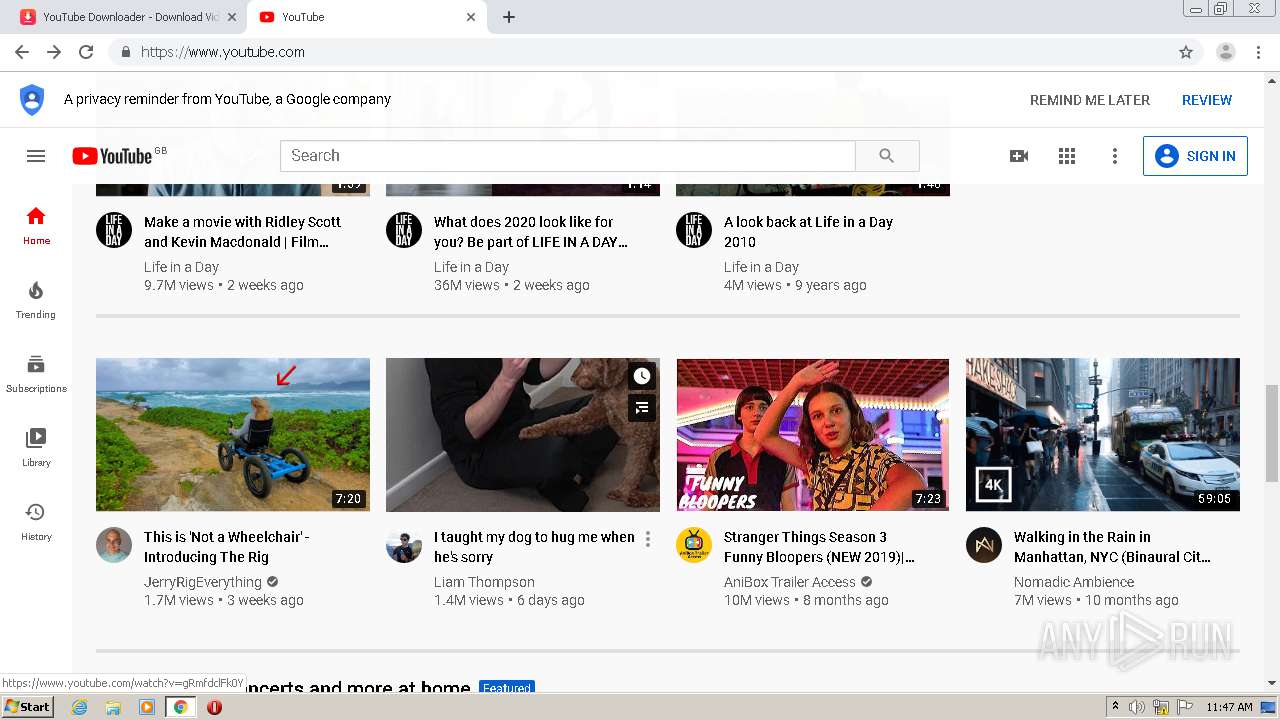Open Chrome profile avatar

point(1226,52)
